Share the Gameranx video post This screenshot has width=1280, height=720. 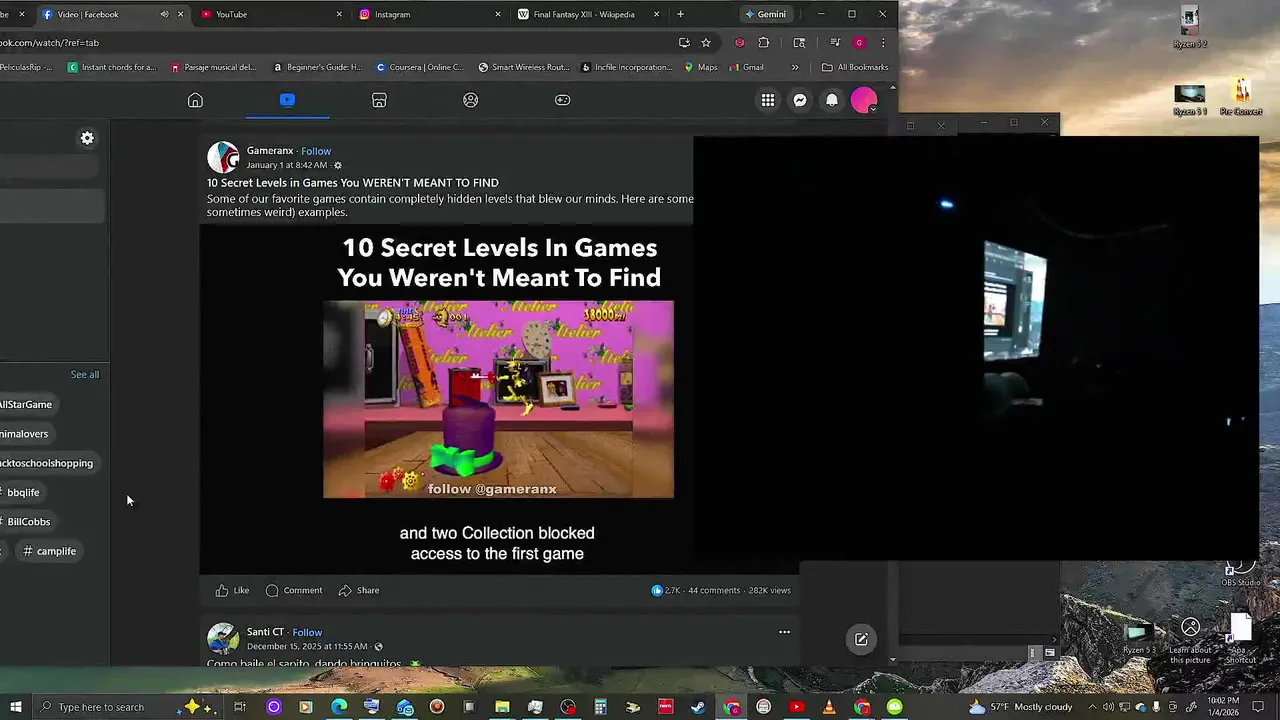[x=358, y=590]
